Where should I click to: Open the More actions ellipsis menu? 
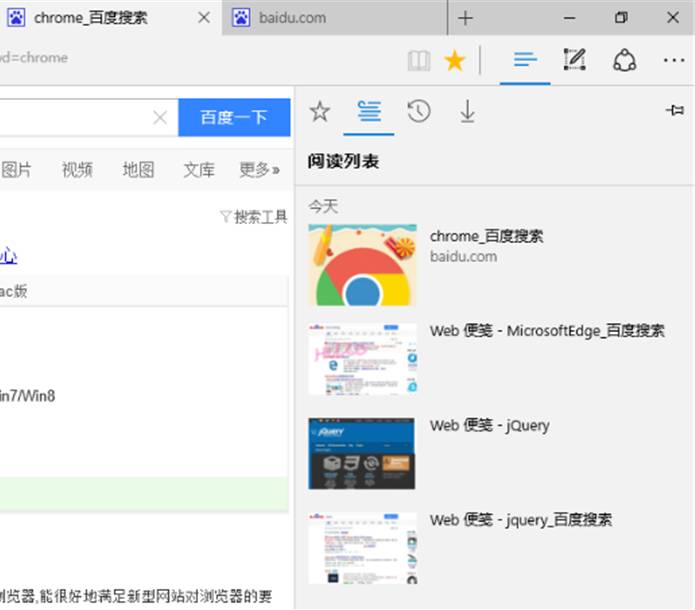click(x=674, y=60)
